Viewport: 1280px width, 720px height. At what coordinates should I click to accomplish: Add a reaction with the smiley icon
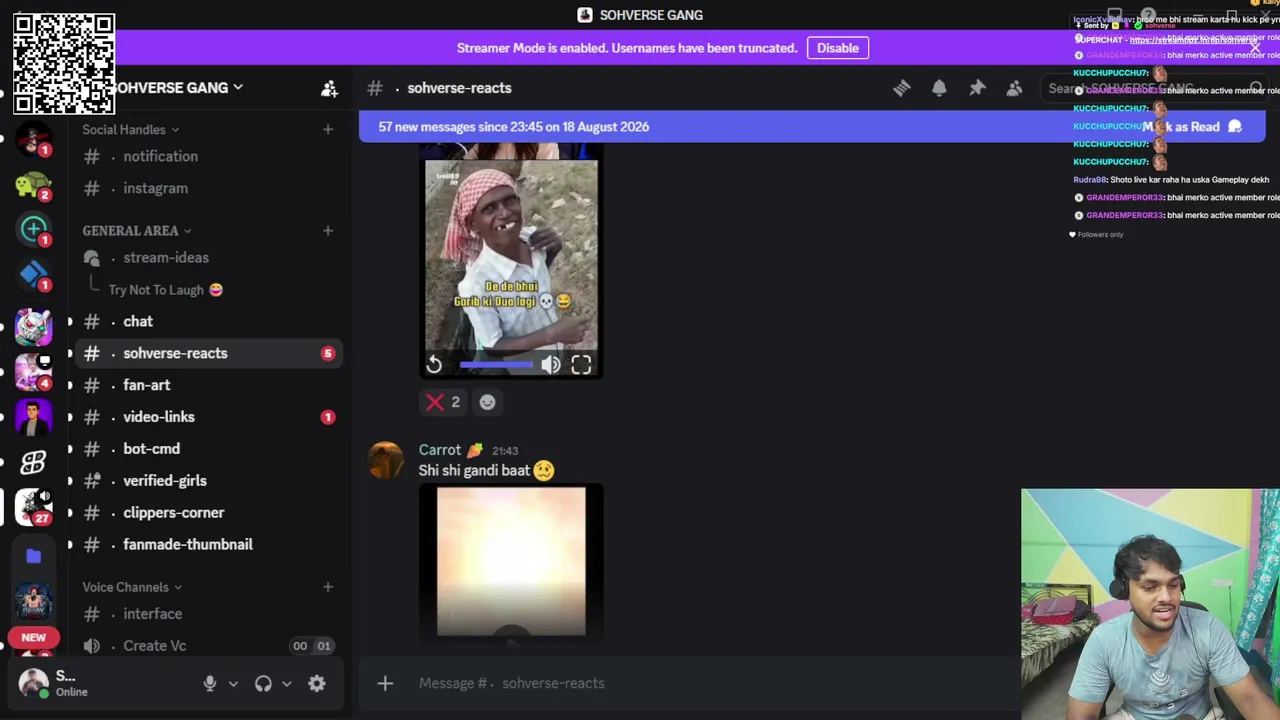pos(487,402)
